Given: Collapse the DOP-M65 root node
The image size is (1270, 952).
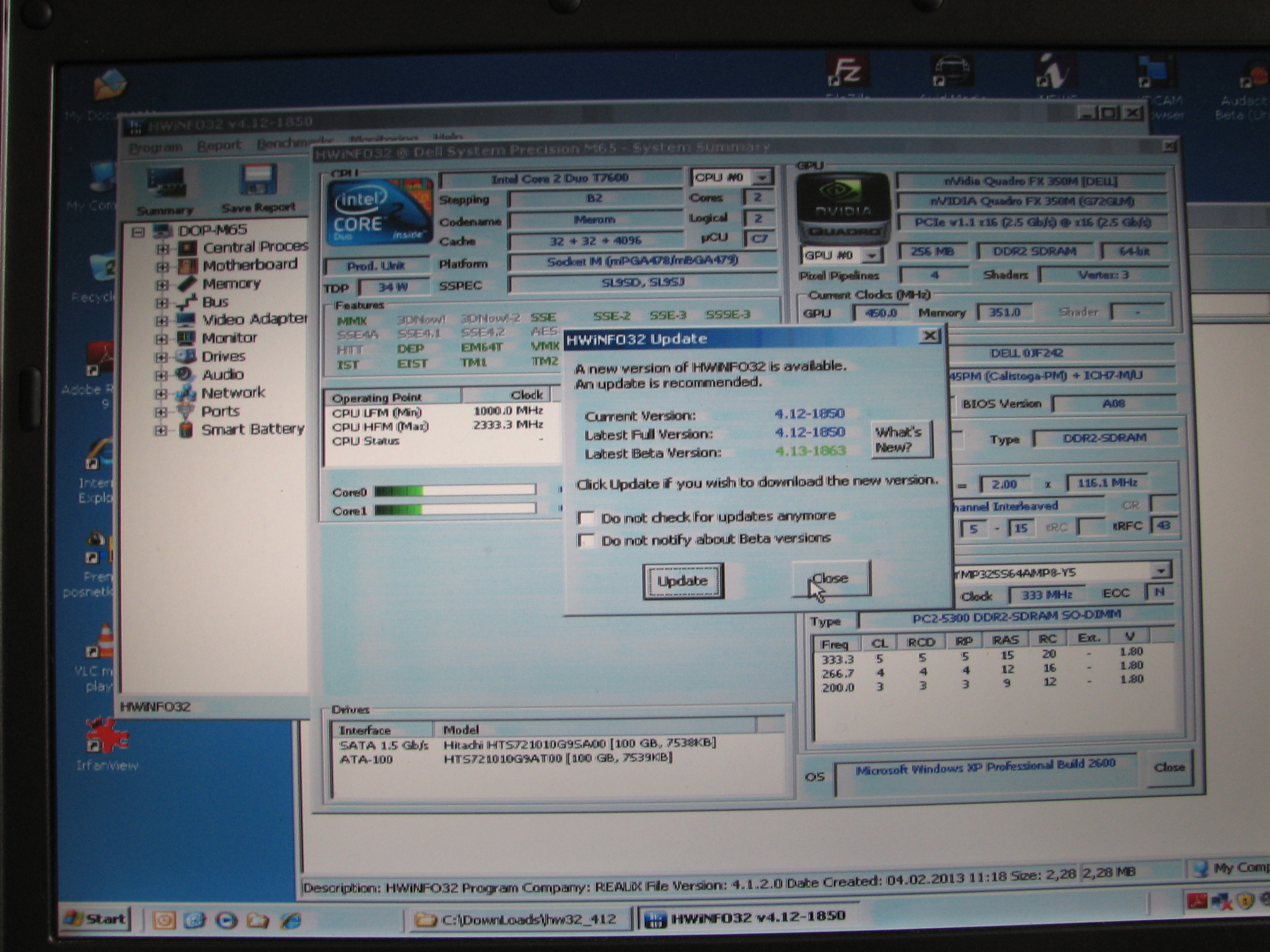Looking at the screenshot, I should [x=138, y=232].
